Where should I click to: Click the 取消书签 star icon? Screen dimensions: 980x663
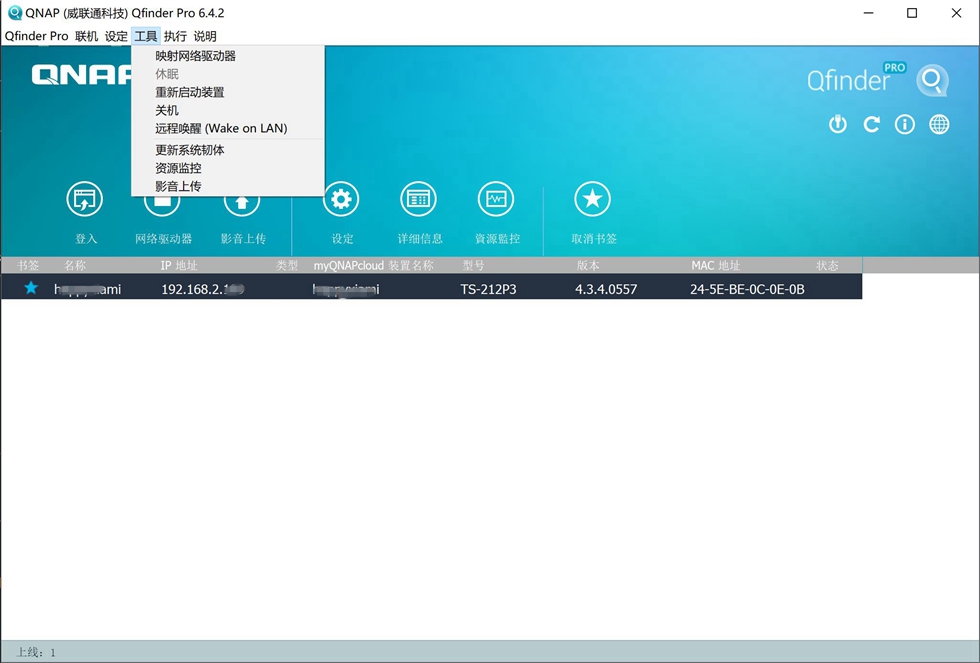coord(592,199)
